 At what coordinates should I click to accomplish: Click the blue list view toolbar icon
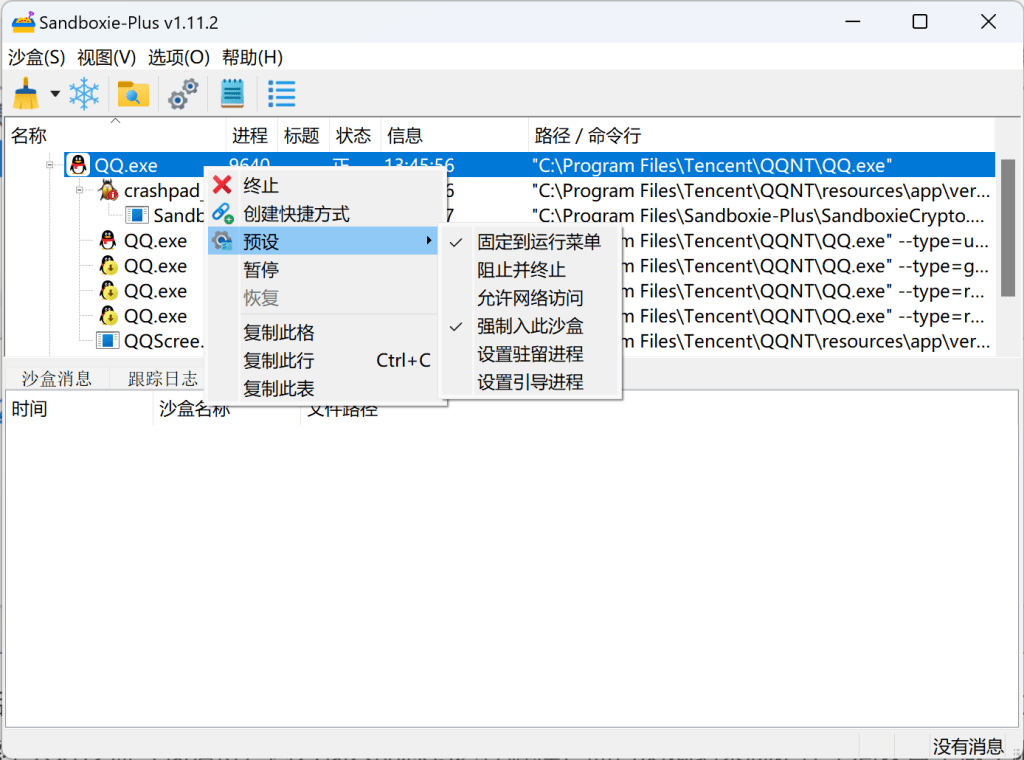coord(282,95)
